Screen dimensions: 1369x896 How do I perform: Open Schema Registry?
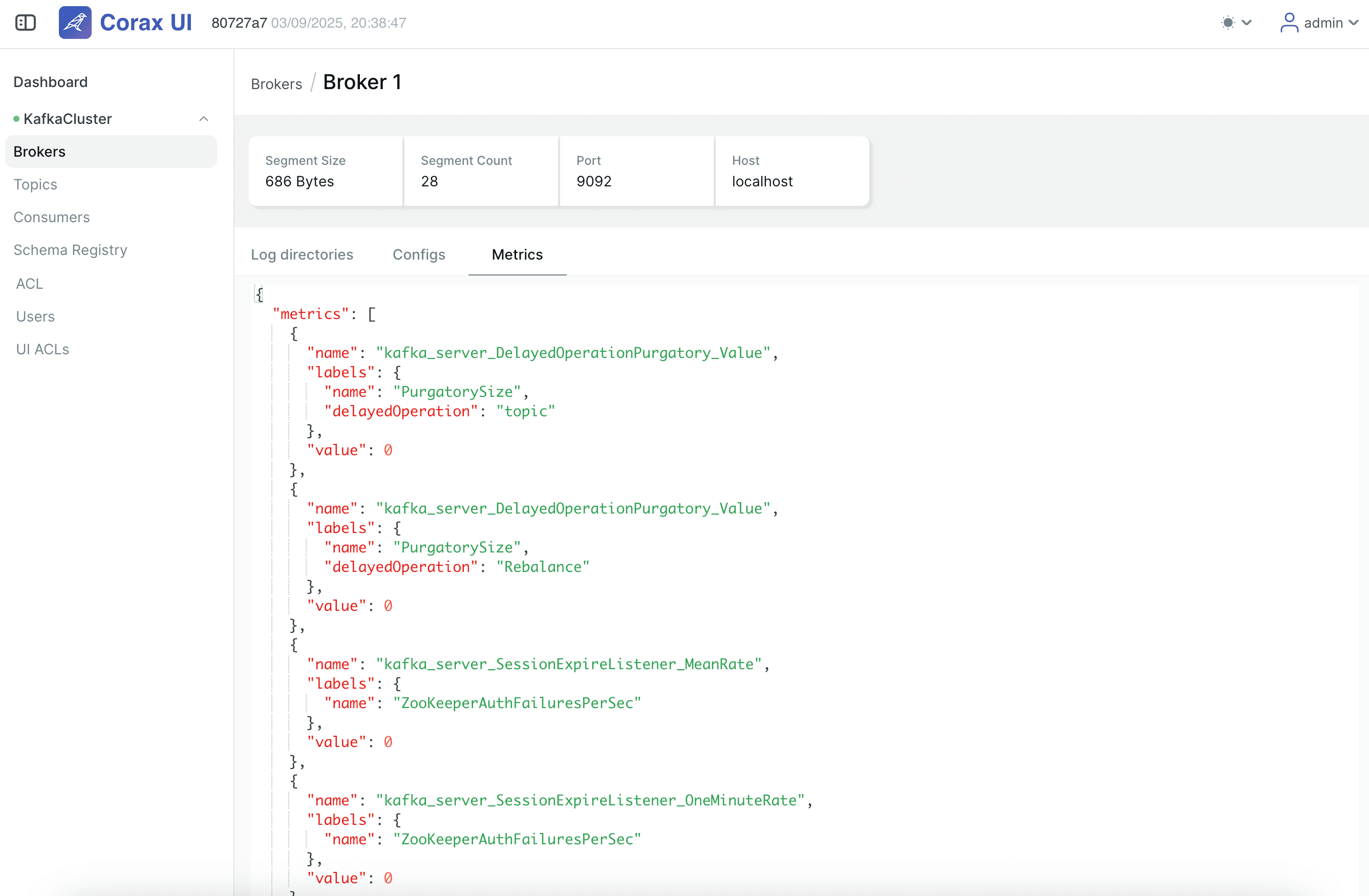(x=70, y=250)
